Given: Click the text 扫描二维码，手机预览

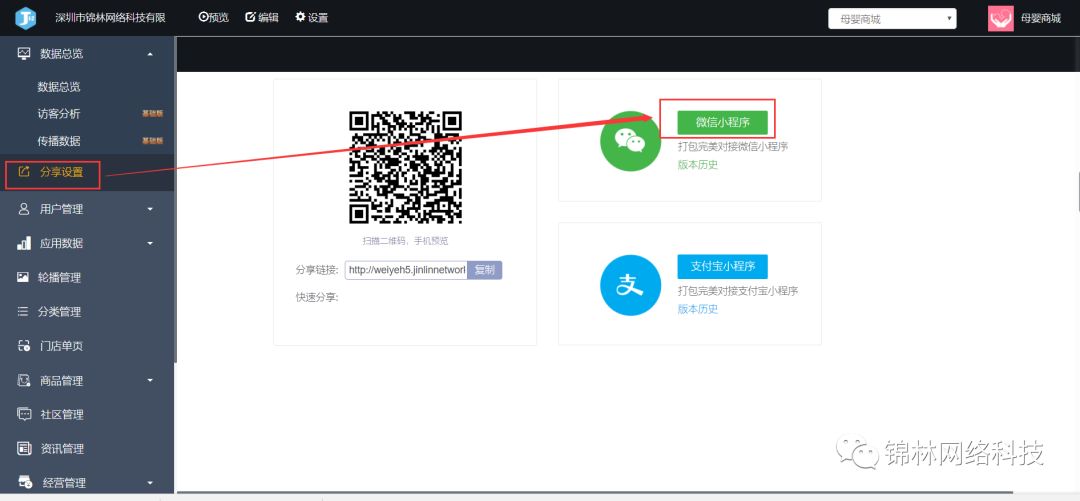Looking at the screenshot, I should (x=405, y=241).
